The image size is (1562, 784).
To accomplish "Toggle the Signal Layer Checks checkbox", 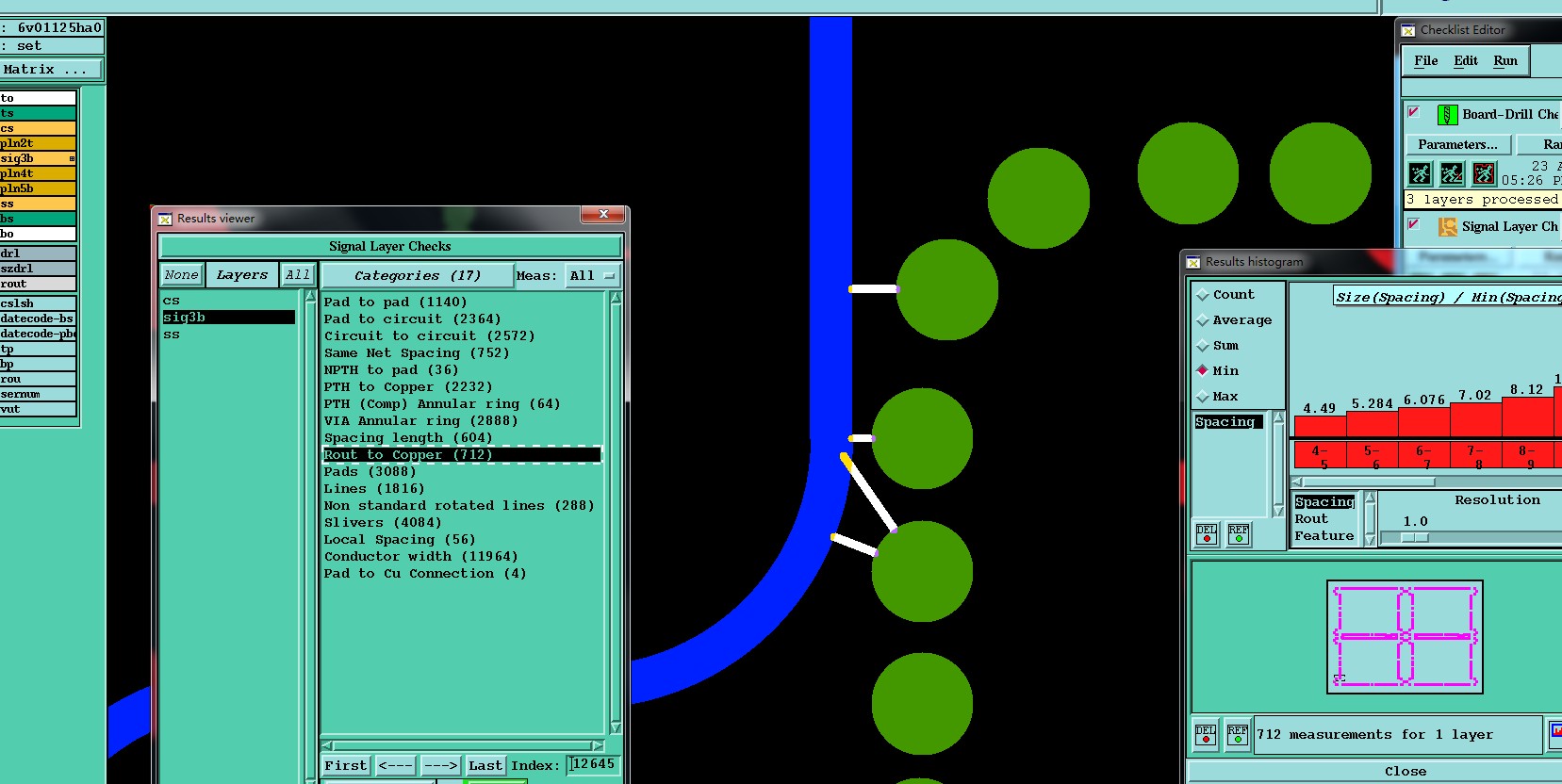I will (1413, 224).
